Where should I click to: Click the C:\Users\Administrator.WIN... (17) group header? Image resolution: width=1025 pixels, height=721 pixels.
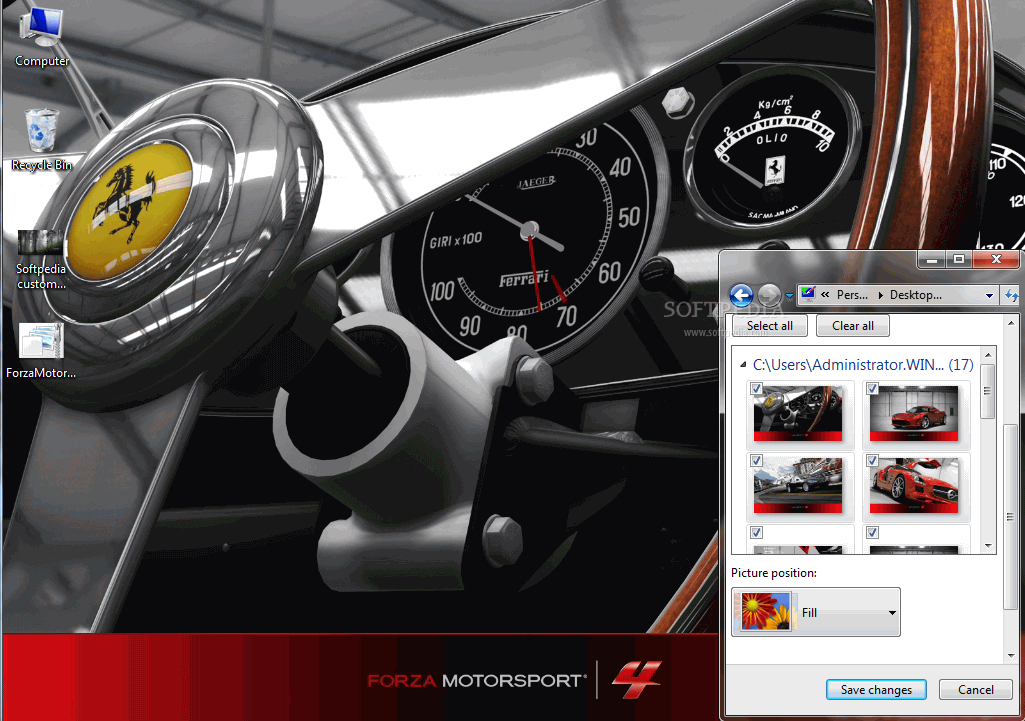pyautogui.click(x=863, y=365)
